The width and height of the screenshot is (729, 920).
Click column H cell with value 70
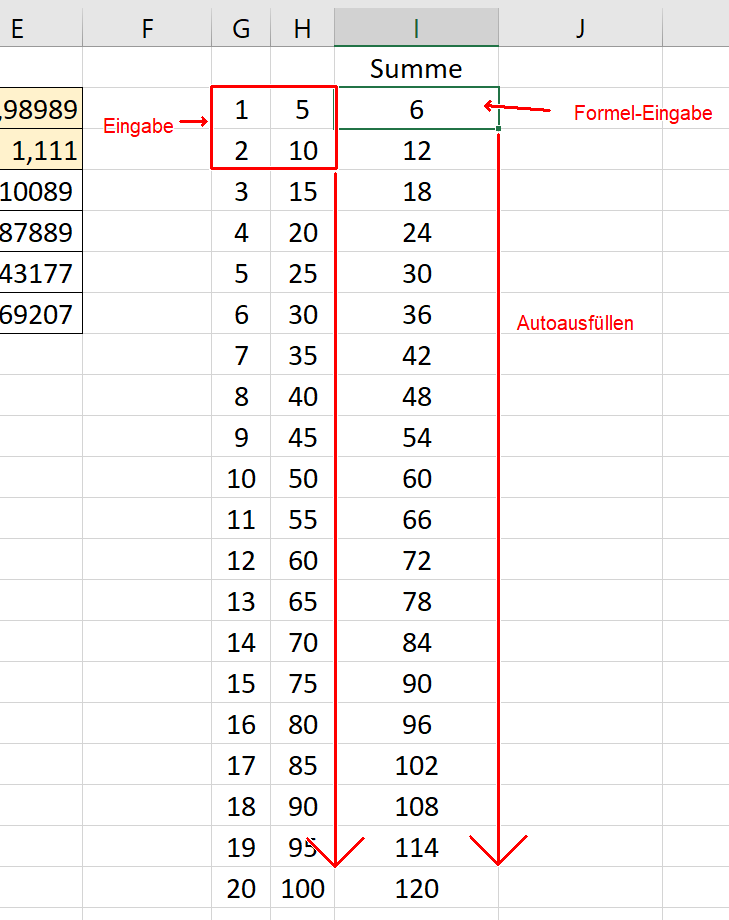coord(302,642)
